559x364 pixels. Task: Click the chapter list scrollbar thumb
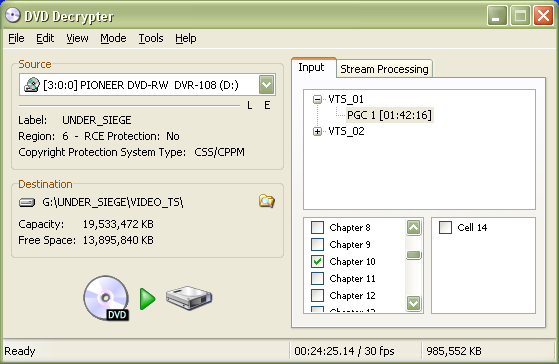coord(414,255)
